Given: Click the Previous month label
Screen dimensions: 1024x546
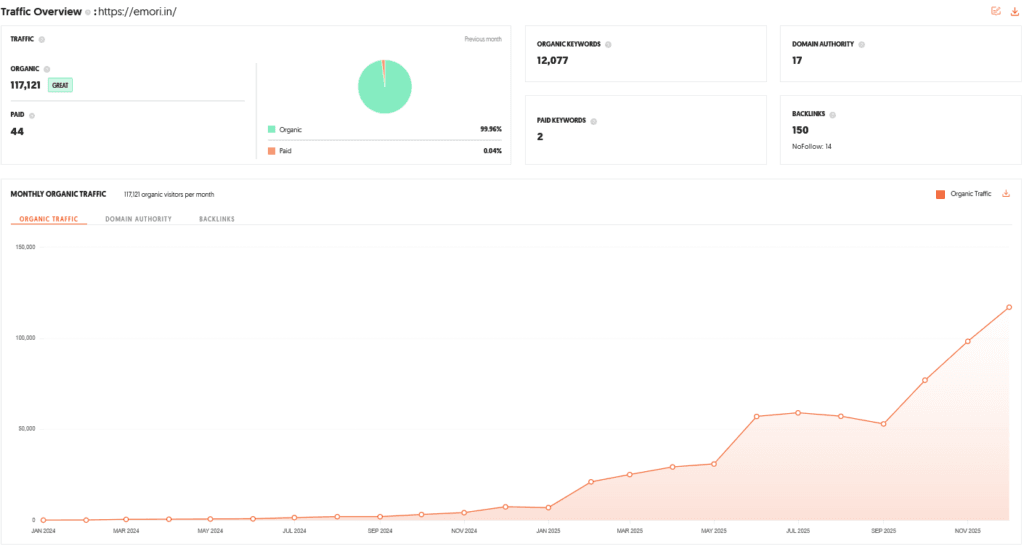Looking at the screenshot, I should 483,39.
